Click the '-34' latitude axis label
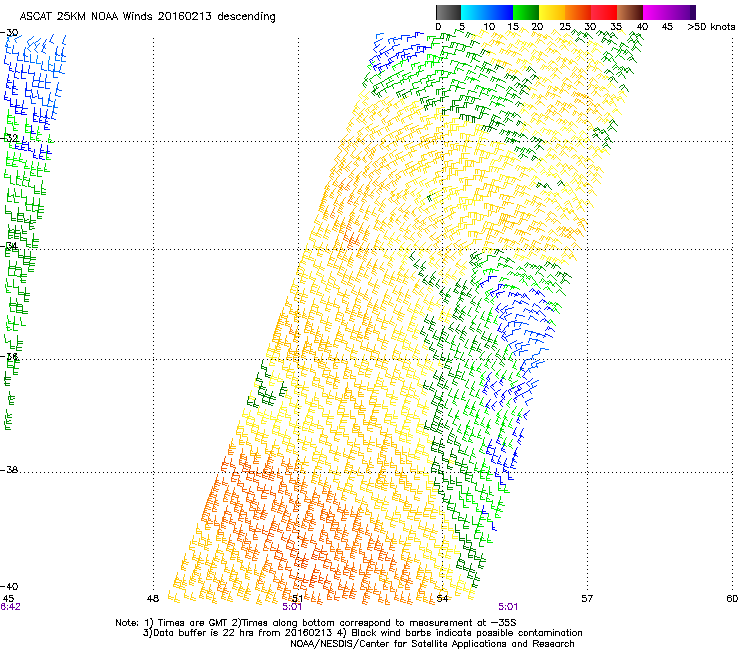 pos(9,246)
